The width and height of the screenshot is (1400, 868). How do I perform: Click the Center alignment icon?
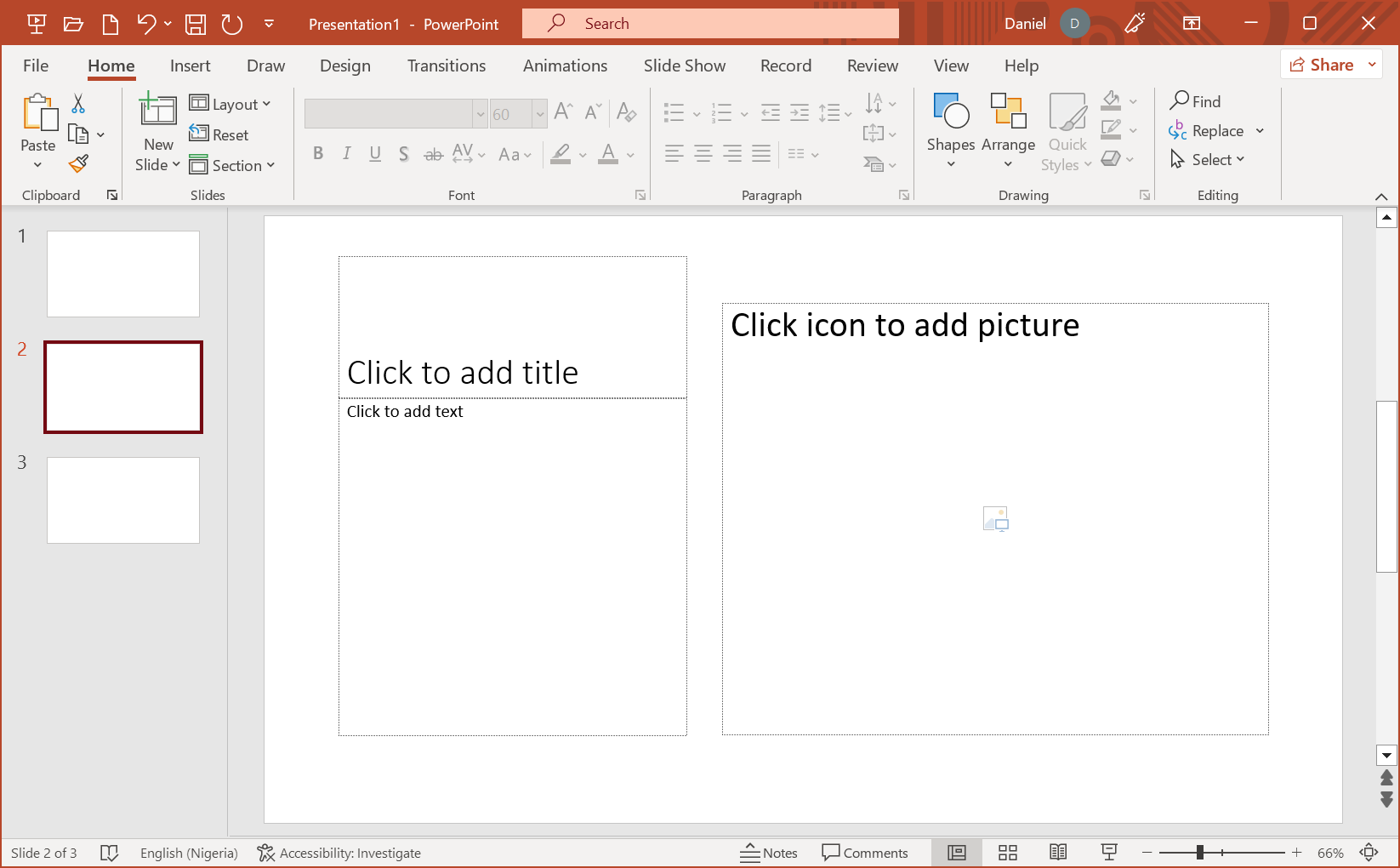coord(703,154)
